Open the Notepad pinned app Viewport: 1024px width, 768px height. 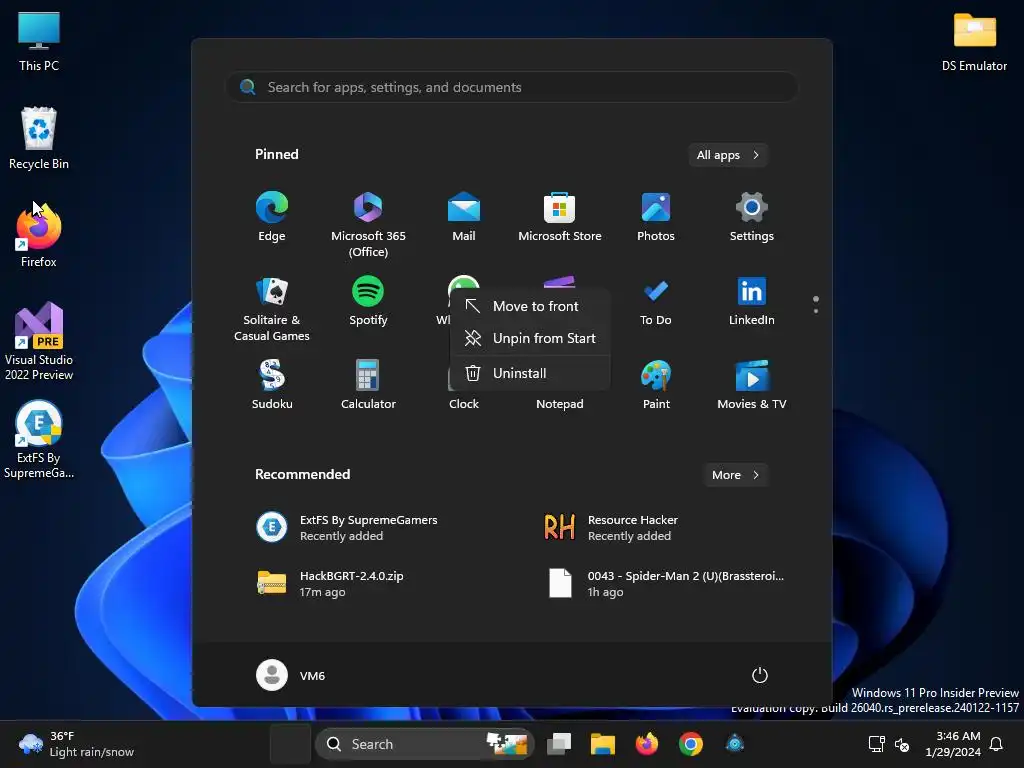pos(560,404)
